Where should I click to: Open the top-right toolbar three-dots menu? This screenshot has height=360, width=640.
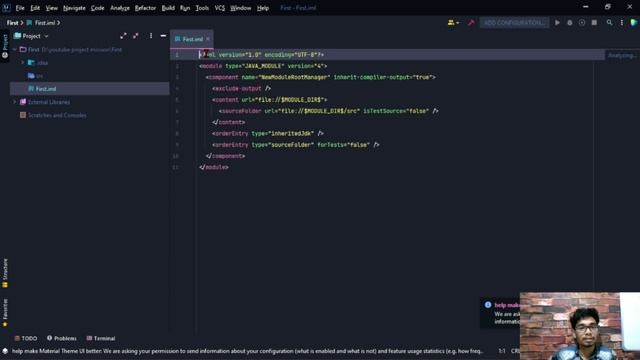pos(622,23)
